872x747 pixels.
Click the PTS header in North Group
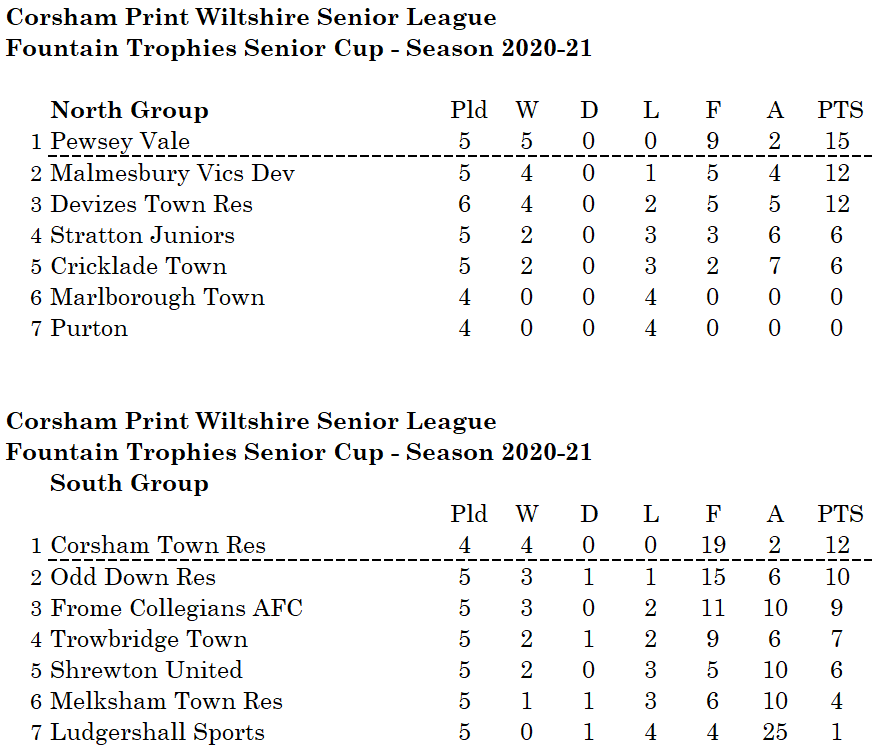tap(839, 111)
